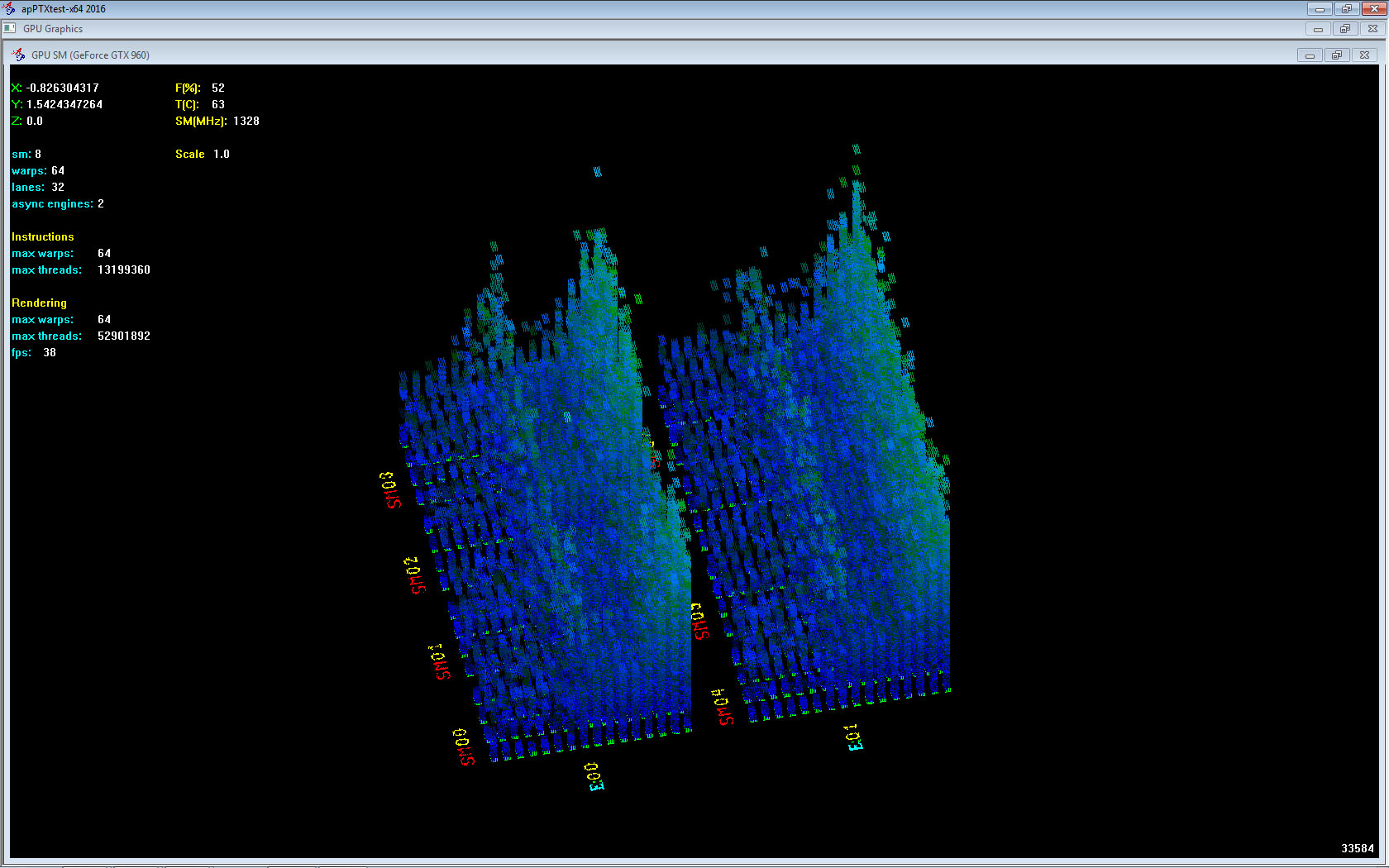
Task: Minimize the GPU SM child window
Action: click(1310, 55)
